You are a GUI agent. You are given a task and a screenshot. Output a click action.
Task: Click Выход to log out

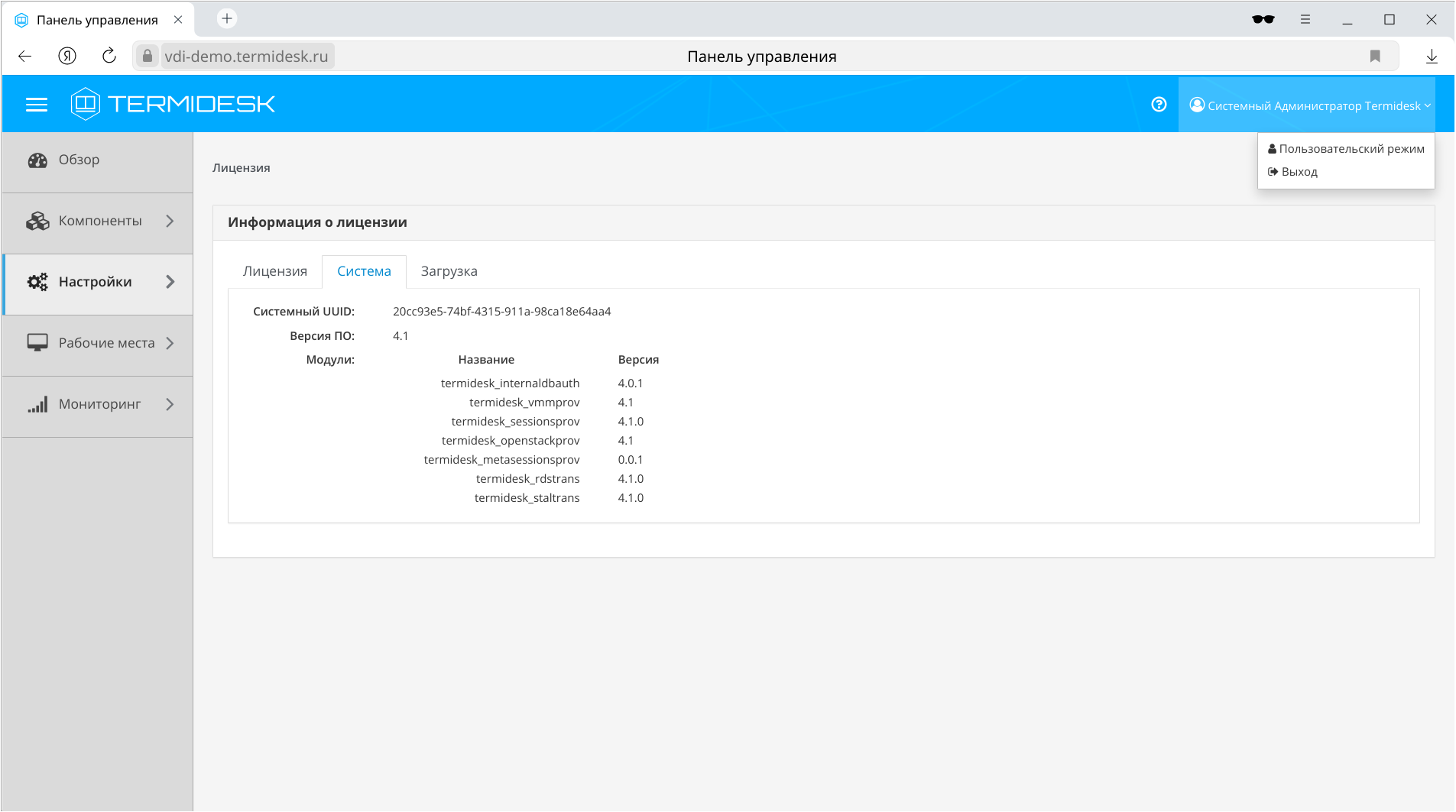click(1299, 172)
